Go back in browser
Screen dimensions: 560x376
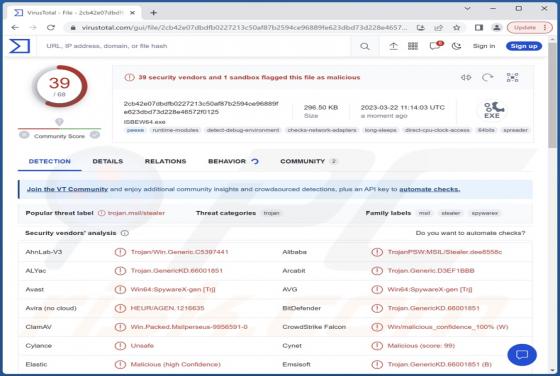pyautogui.click(x=15, y=27)
